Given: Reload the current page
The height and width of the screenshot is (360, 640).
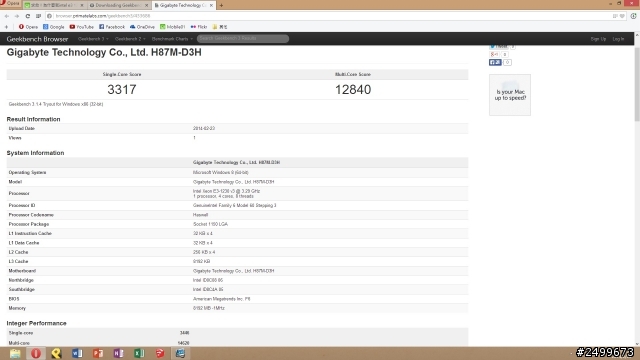Looking at the screenshot, I should (x=27, y=16).
